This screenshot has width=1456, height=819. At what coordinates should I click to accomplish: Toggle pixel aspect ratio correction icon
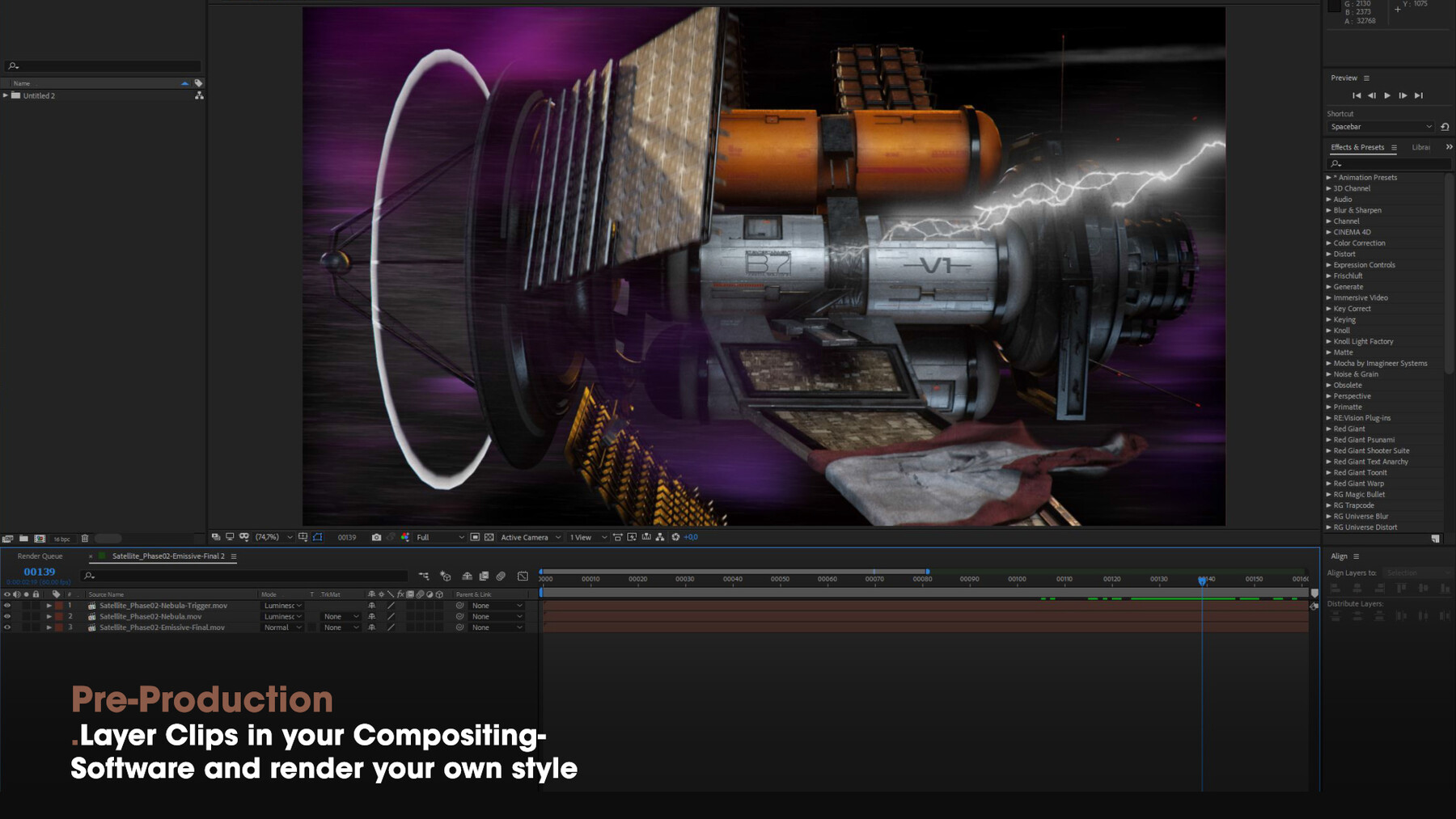click(617, 537)
